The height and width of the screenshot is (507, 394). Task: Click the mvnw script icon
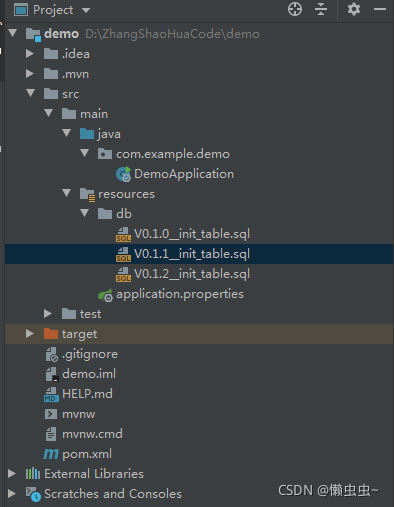(x=51, y=414)
